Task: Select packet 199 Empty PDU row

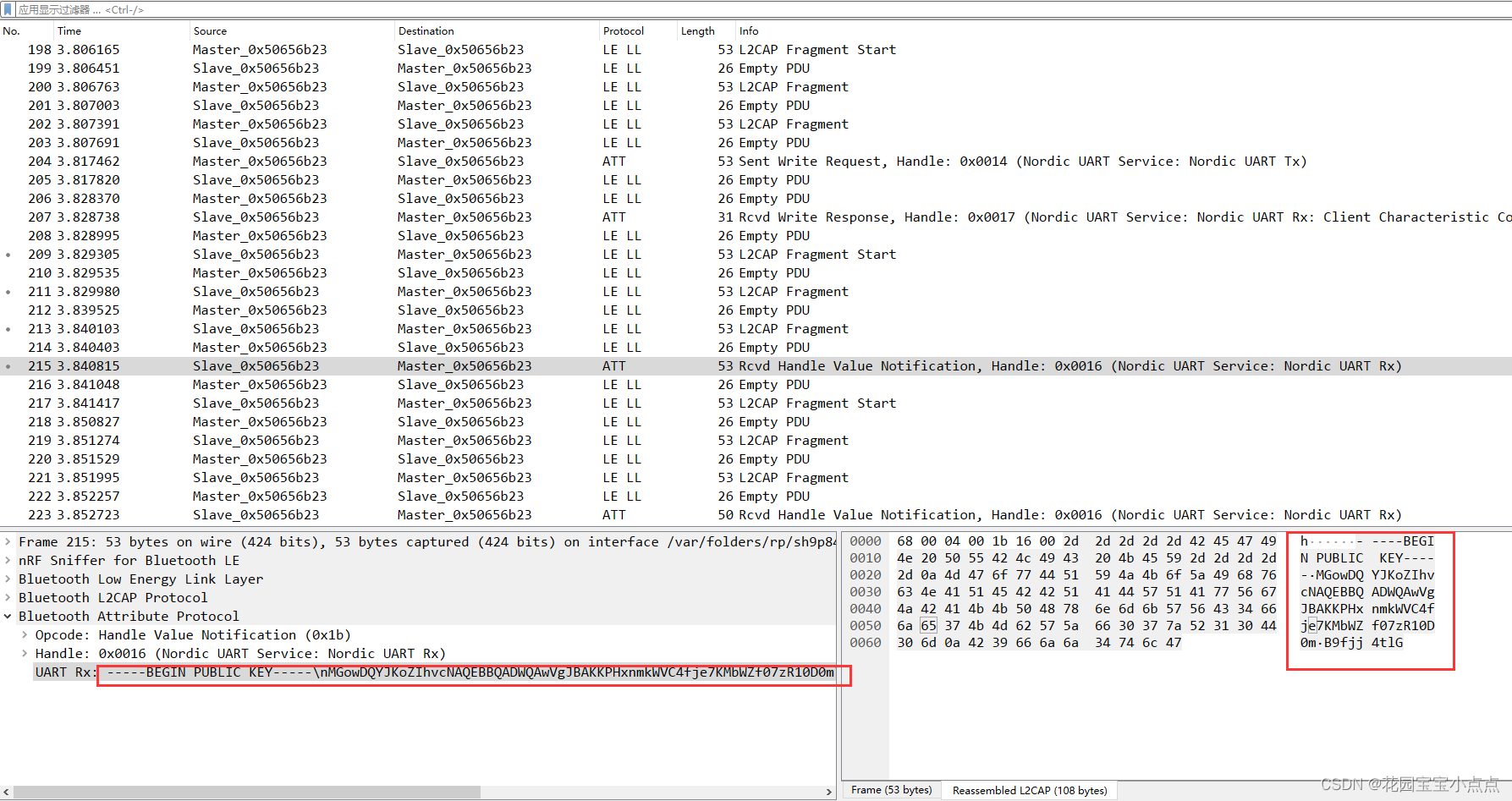Action: (x=756, y=69)
